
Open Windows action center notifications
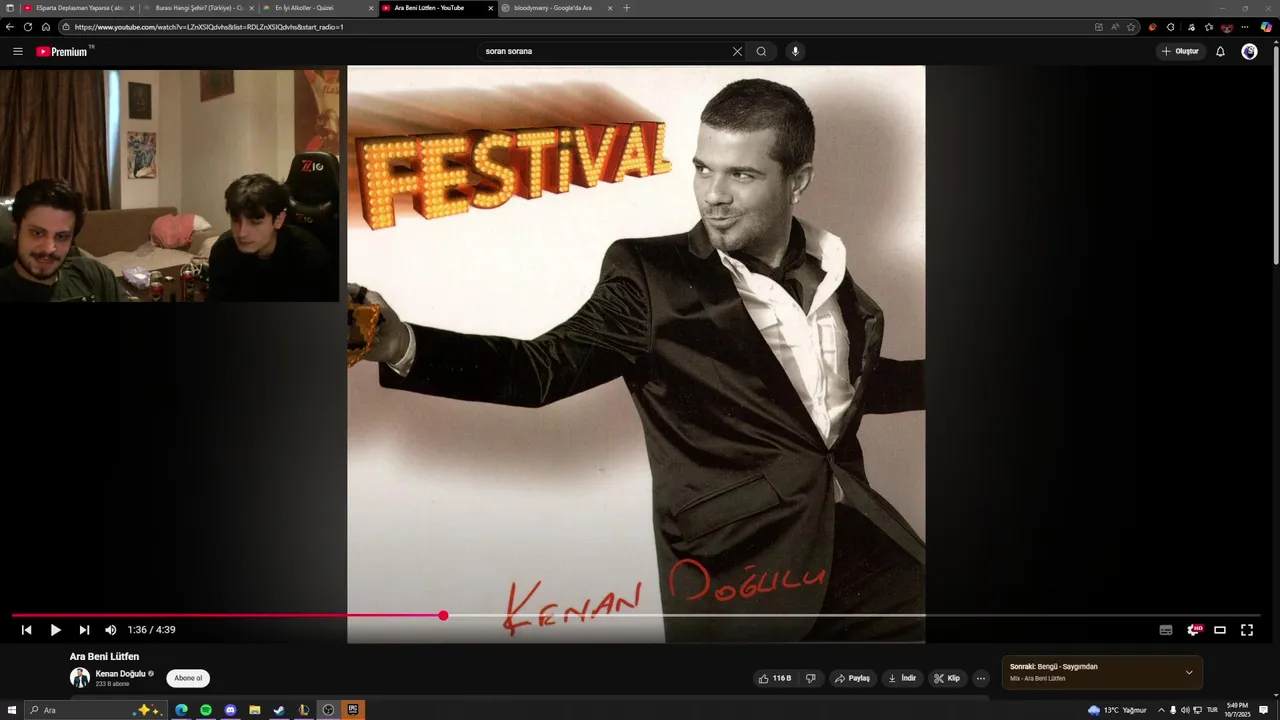(1264, 710)
